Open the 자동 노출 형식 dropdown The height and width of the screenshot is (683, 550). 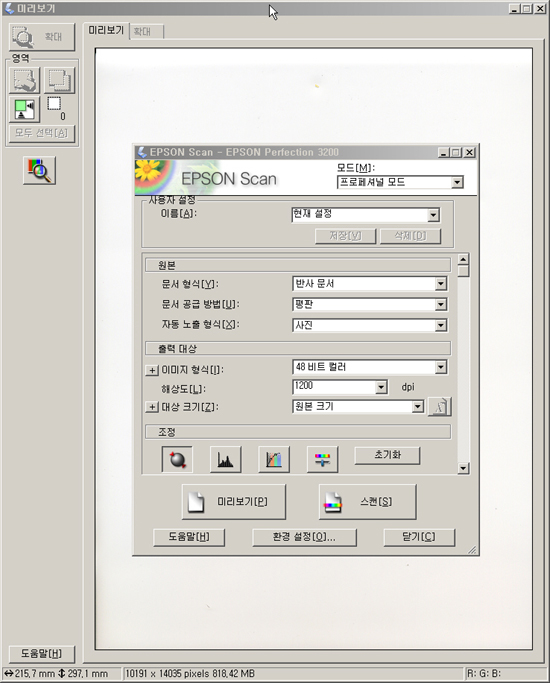click(x=370, y=325)
